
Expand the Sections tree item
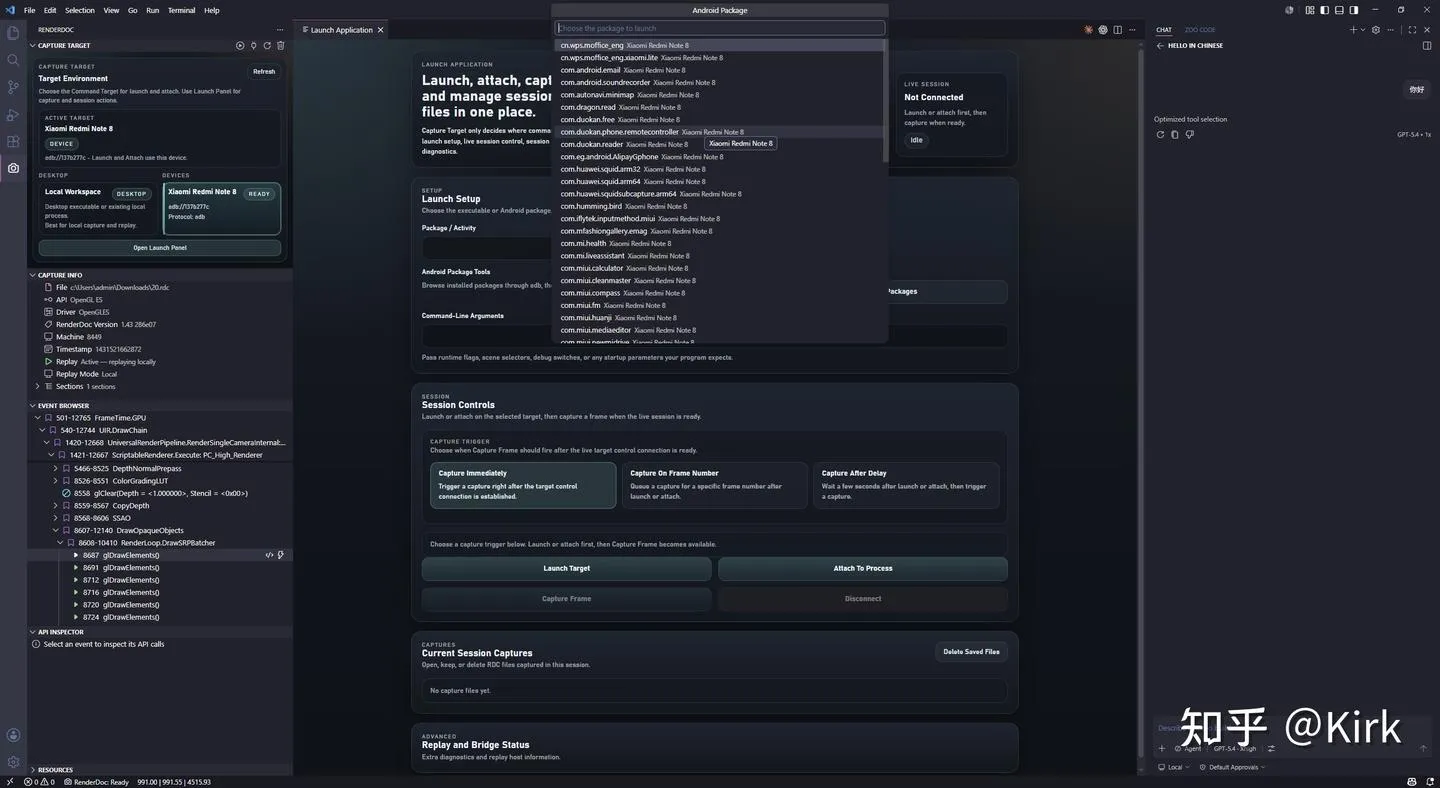click(38, 386)
